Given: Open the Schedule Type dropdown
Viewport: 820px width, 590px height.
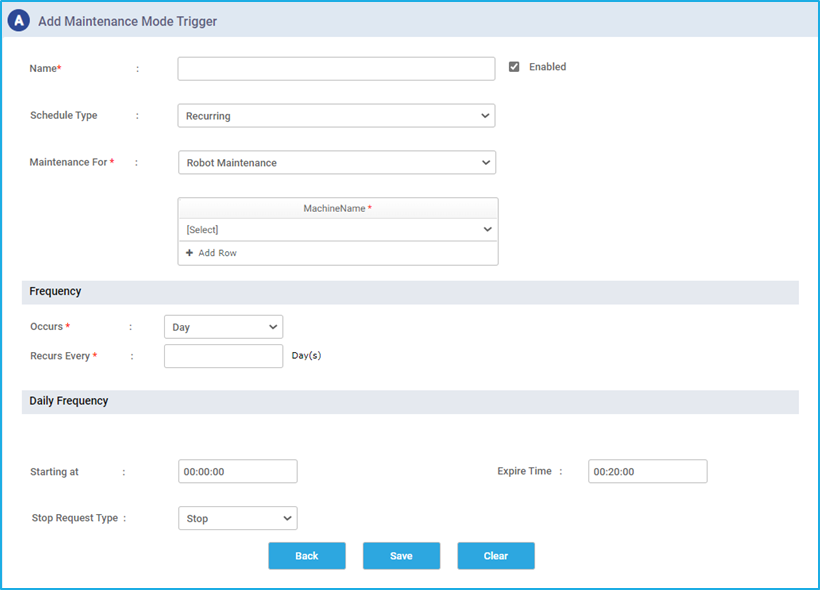Looking at the screenshot, I should pyautogui.click(x=336, y=116).
